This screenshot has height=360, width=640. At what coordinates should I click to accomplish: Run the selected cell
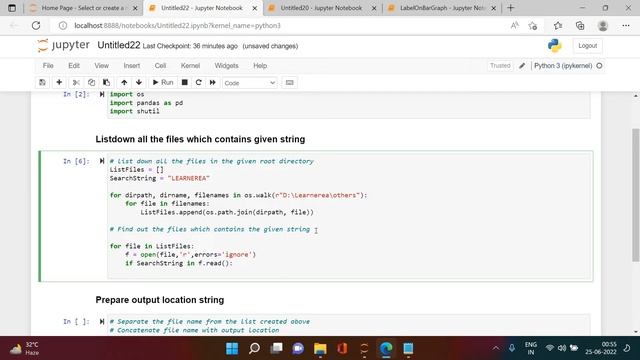[x=163, y=82]
